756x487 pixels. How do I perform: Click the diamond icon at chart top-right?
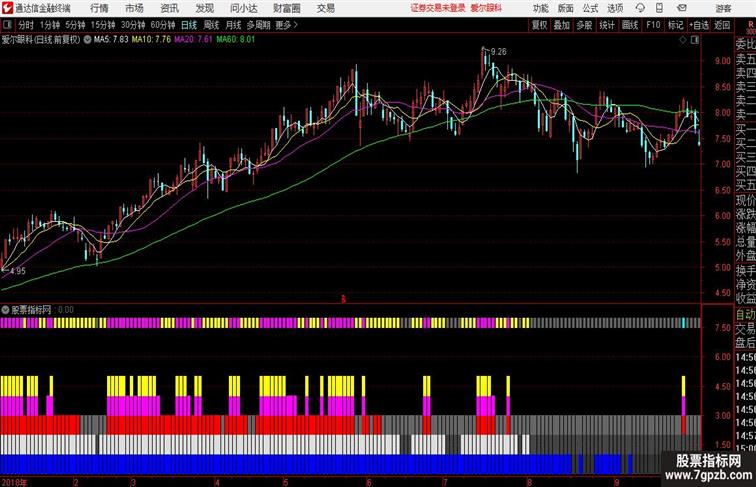tap(683, 40)
